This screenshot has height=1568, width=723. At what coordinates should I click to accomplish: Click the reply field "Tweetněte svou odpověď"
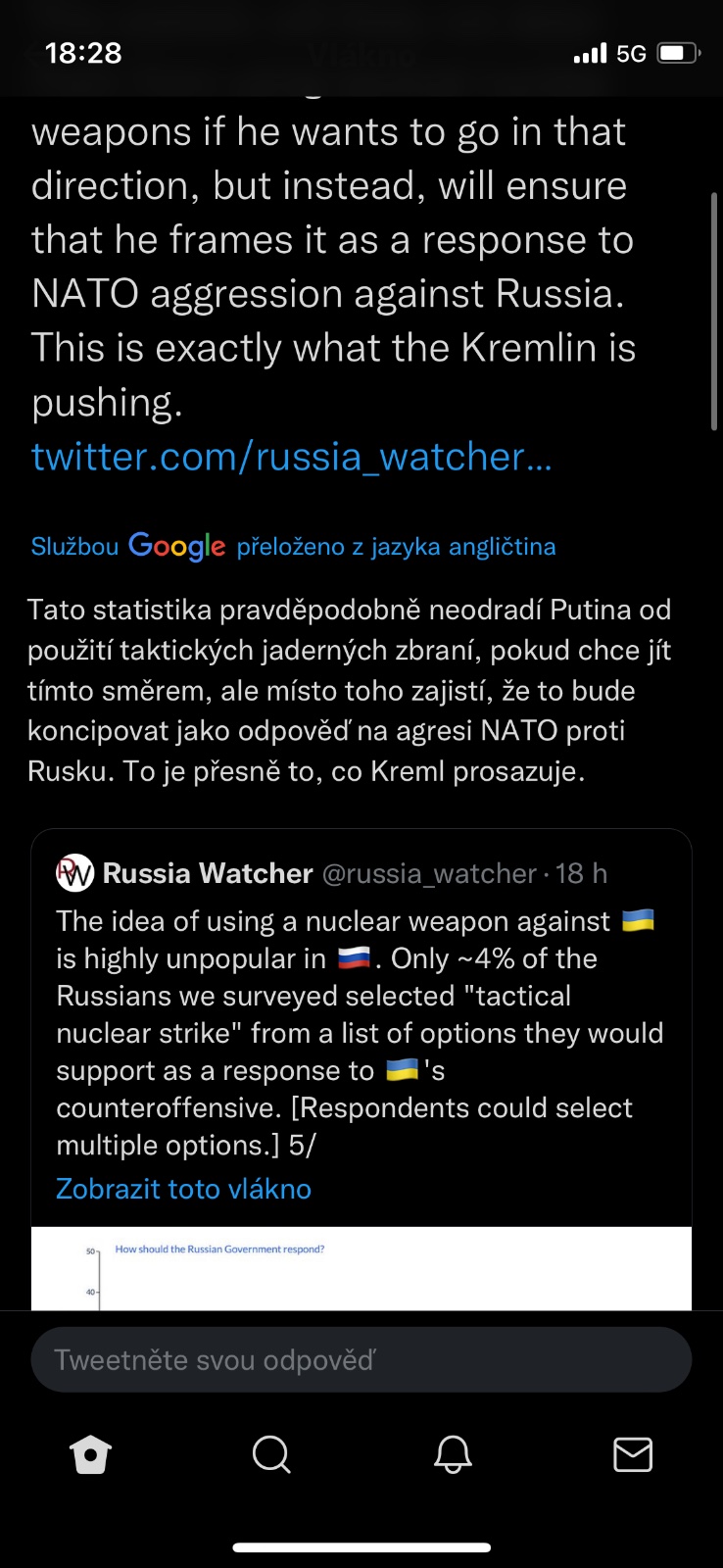click(361, 1359)
